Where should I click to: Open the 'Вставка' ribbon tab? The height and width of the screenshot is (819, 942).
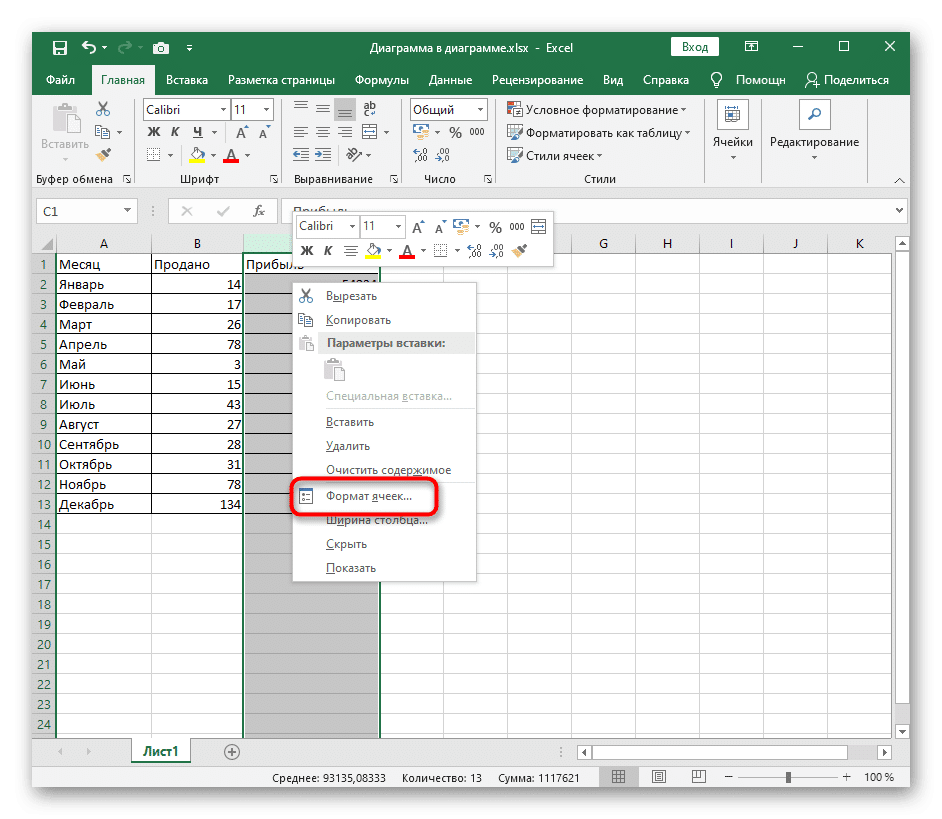(x=187, y=80)
